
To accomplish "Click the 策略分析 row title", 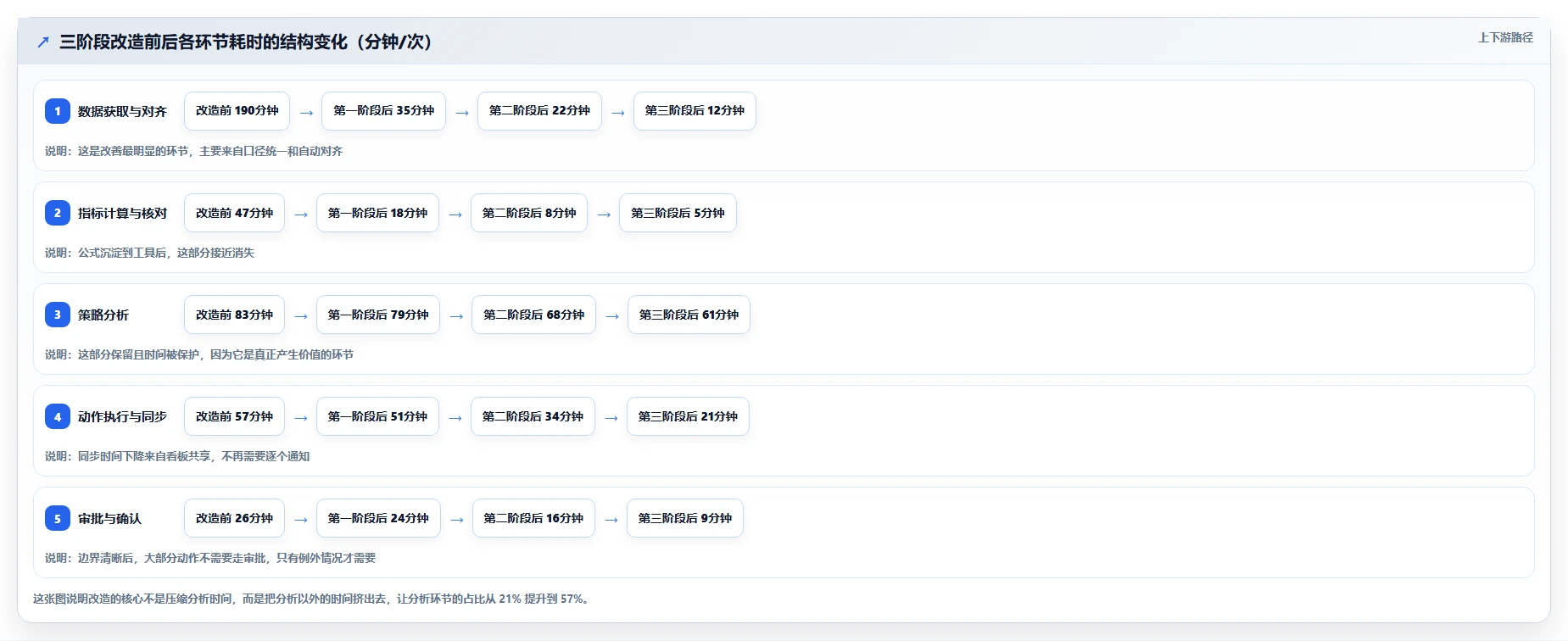I will coord(103,315).
